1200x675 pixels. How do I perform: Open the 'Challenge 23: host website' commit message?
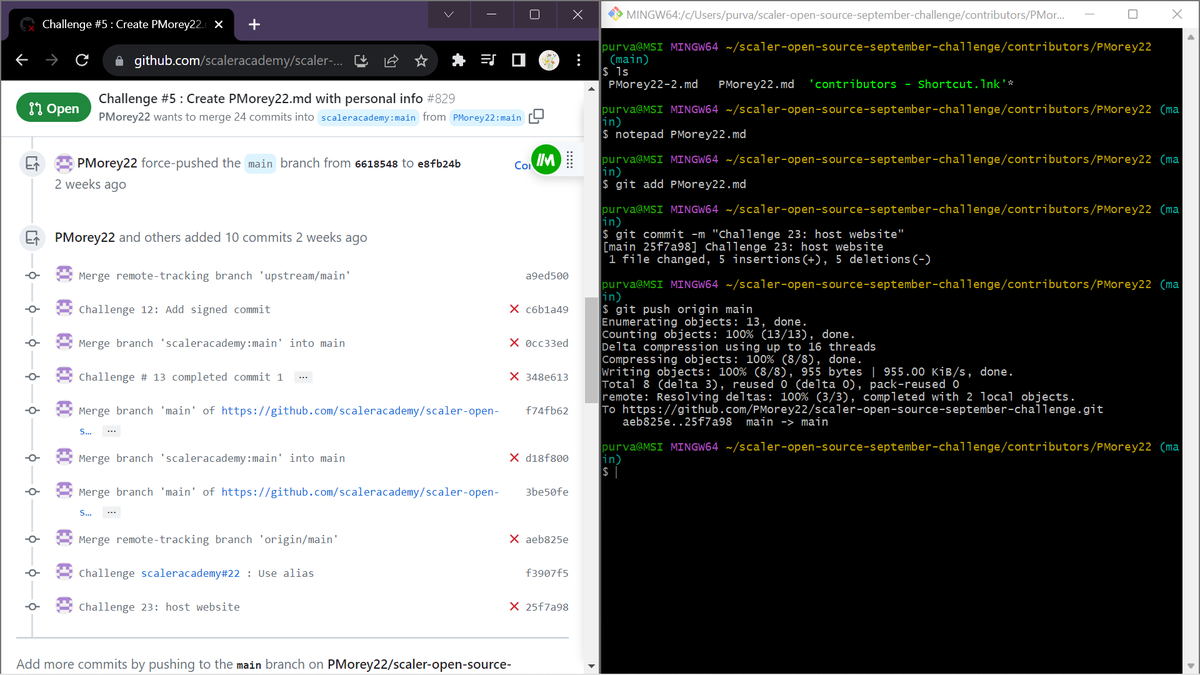[x=159, y=607]
